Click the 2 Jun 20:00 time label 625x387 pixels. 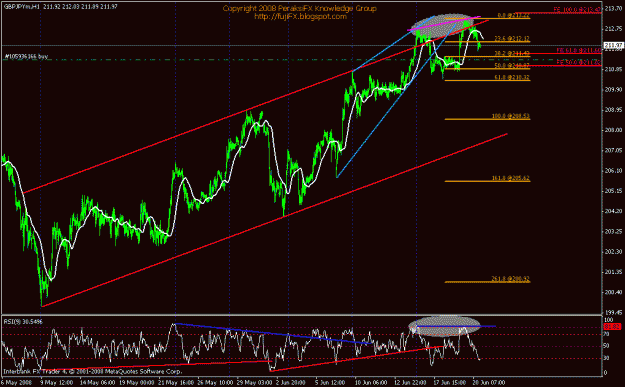[x=291, y=383]
